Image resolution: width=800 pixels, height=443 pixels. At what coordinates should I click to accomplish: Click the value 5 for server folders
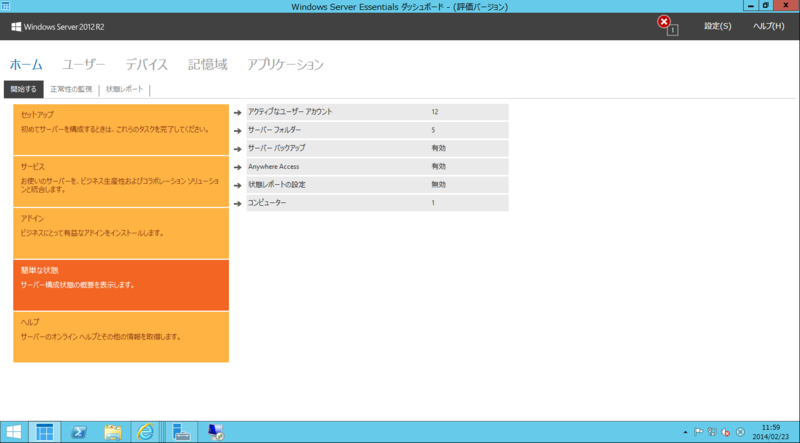(x=433, y=130)
